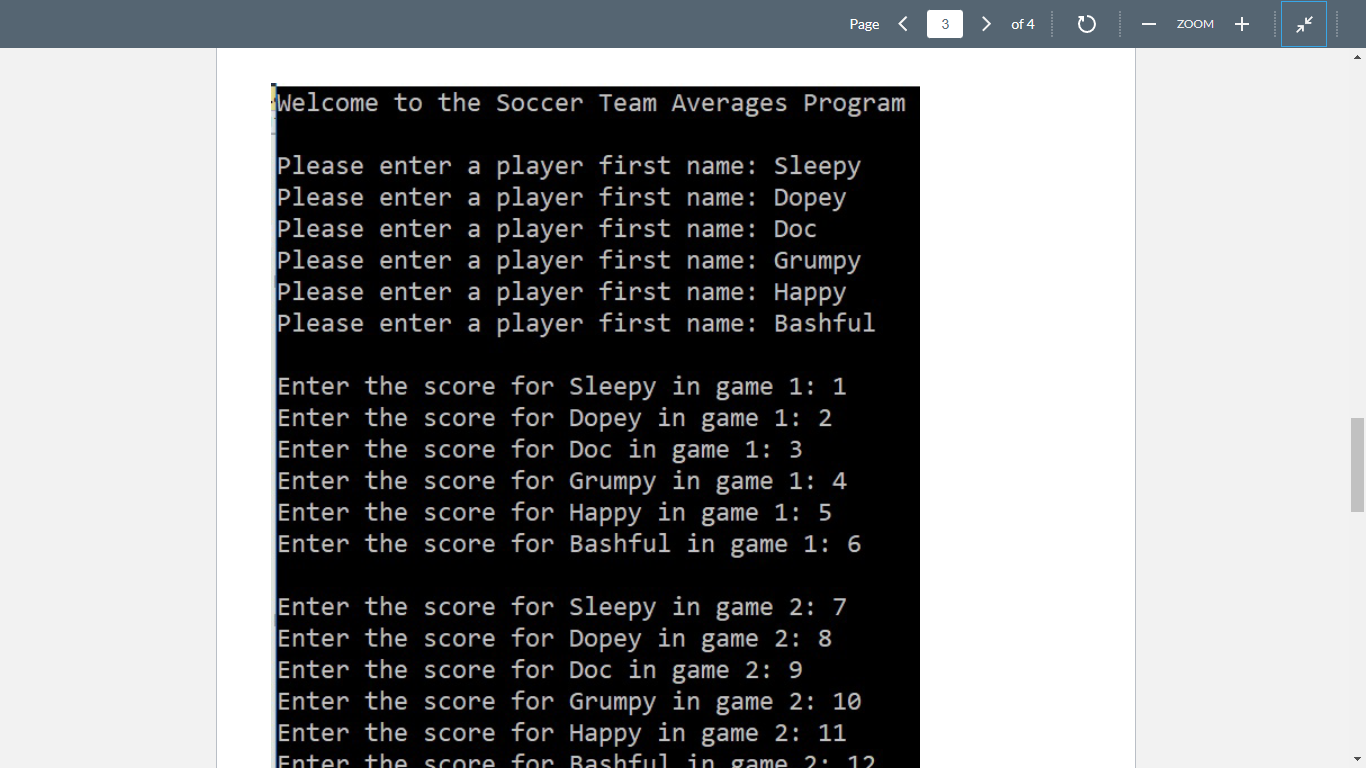Viewport: 1366px width, 768px height.
Task: Click the 'Enter the score for Bashful' line
Action: pyautogui.click(x=568, y=543)
